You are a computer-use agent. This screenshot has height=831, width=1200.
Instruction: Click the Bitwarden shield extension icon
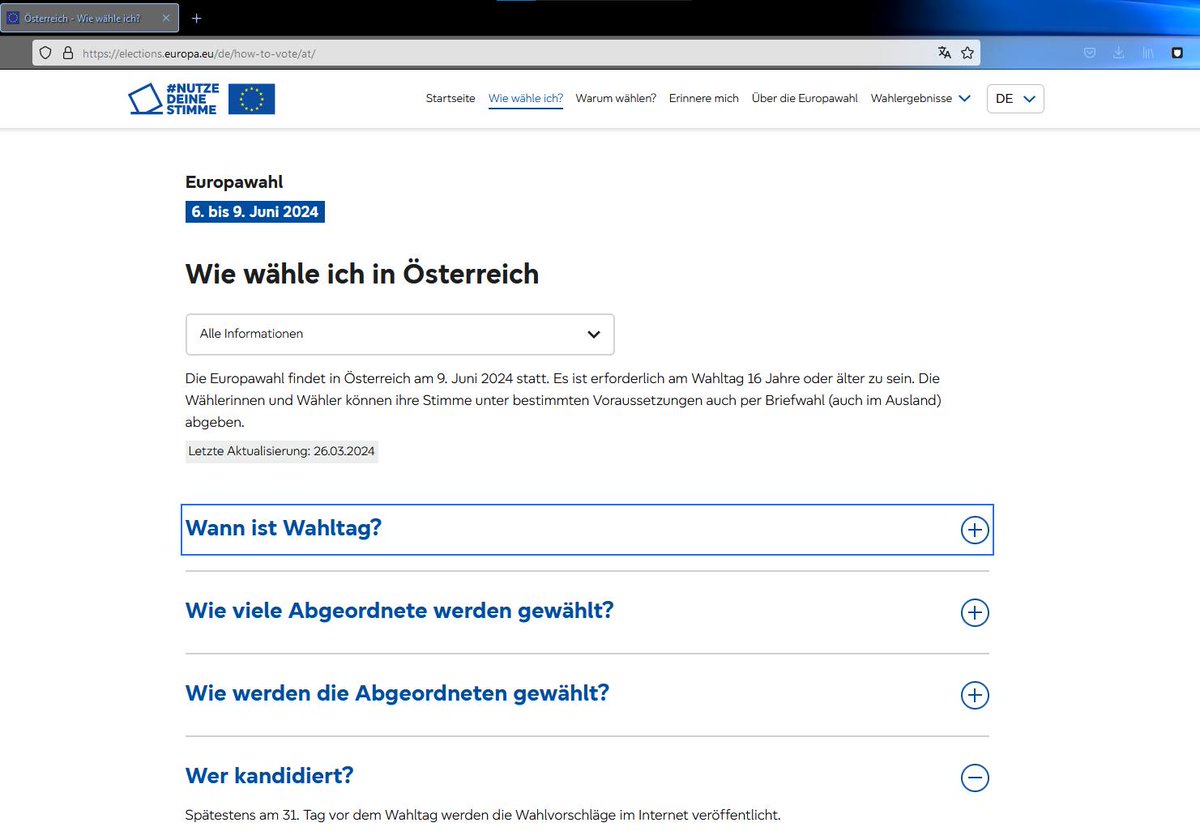(1177, 53)
